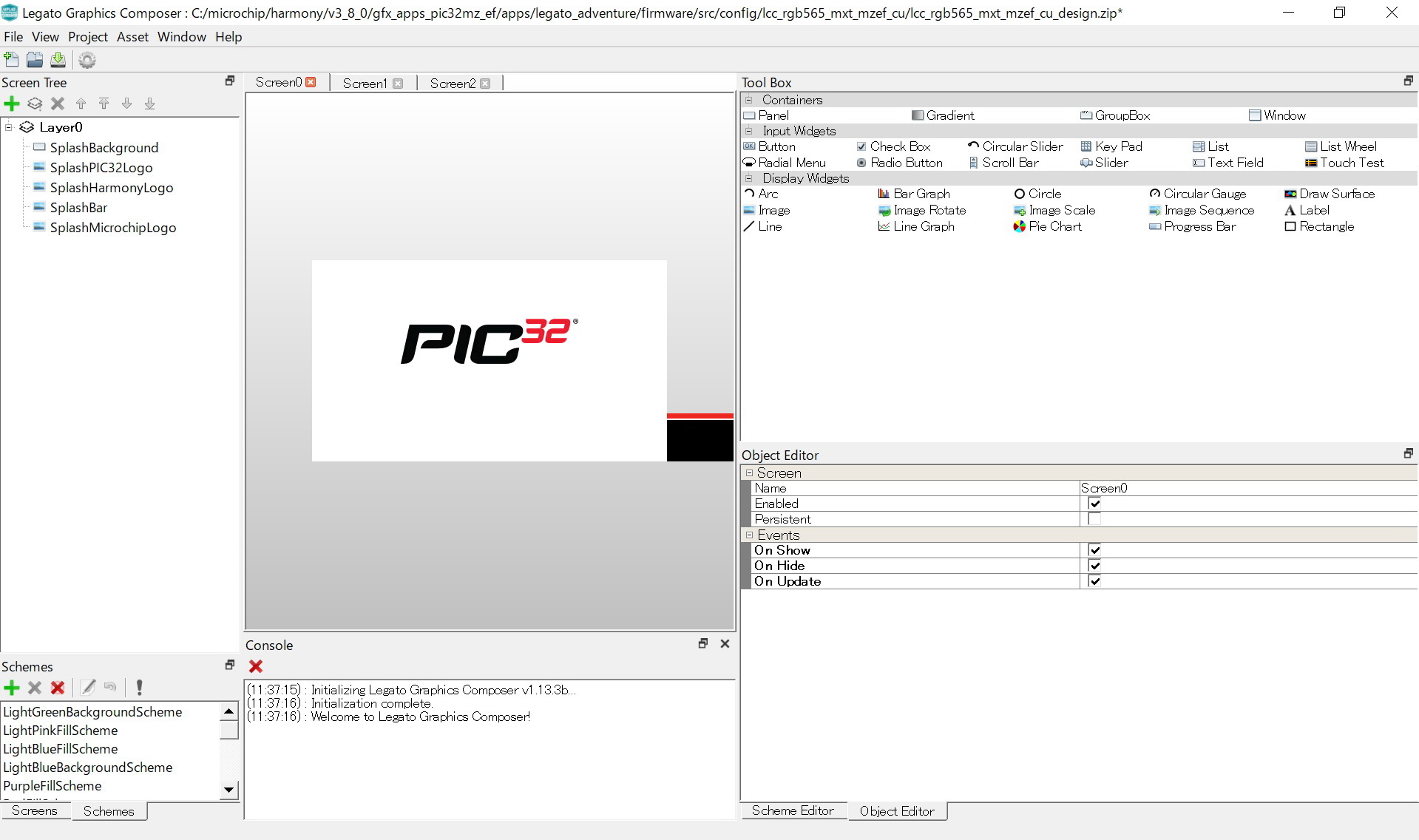
Task: Choose the Key Pad widget
Action: [1111, 146]
